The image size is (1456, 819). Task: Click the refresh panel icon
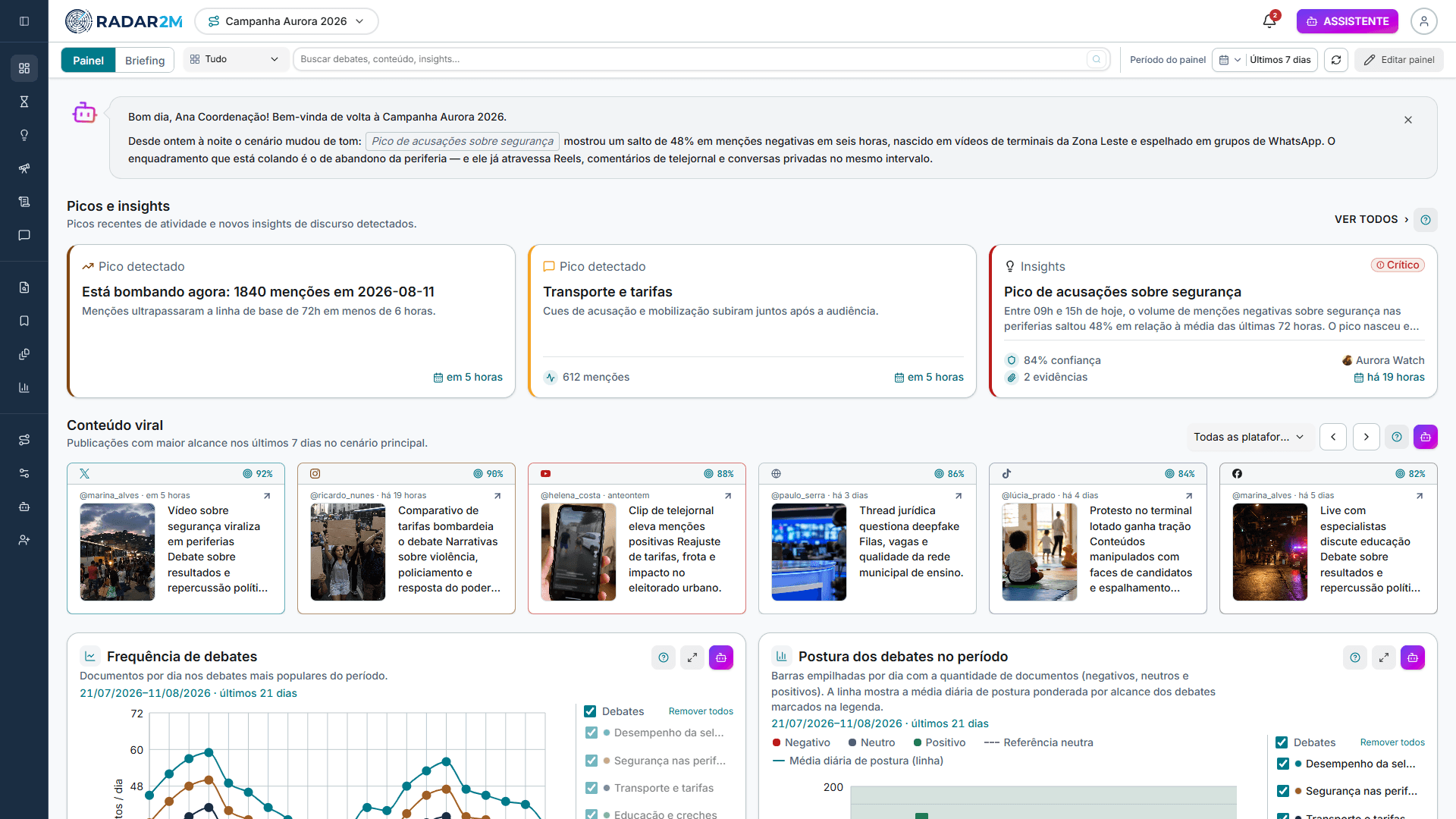click(1336, 60)
